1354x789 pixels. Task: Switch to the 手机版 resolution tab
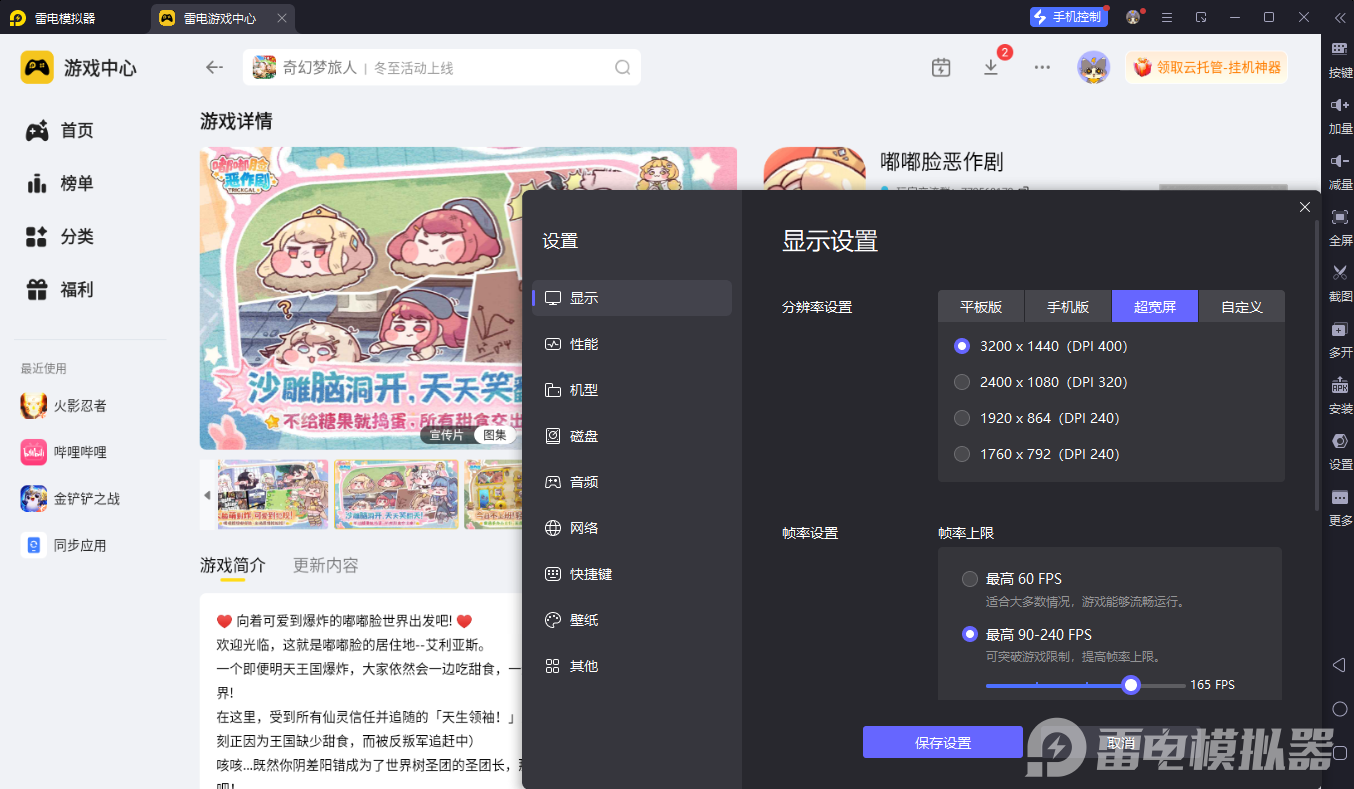coord(1068,307)
